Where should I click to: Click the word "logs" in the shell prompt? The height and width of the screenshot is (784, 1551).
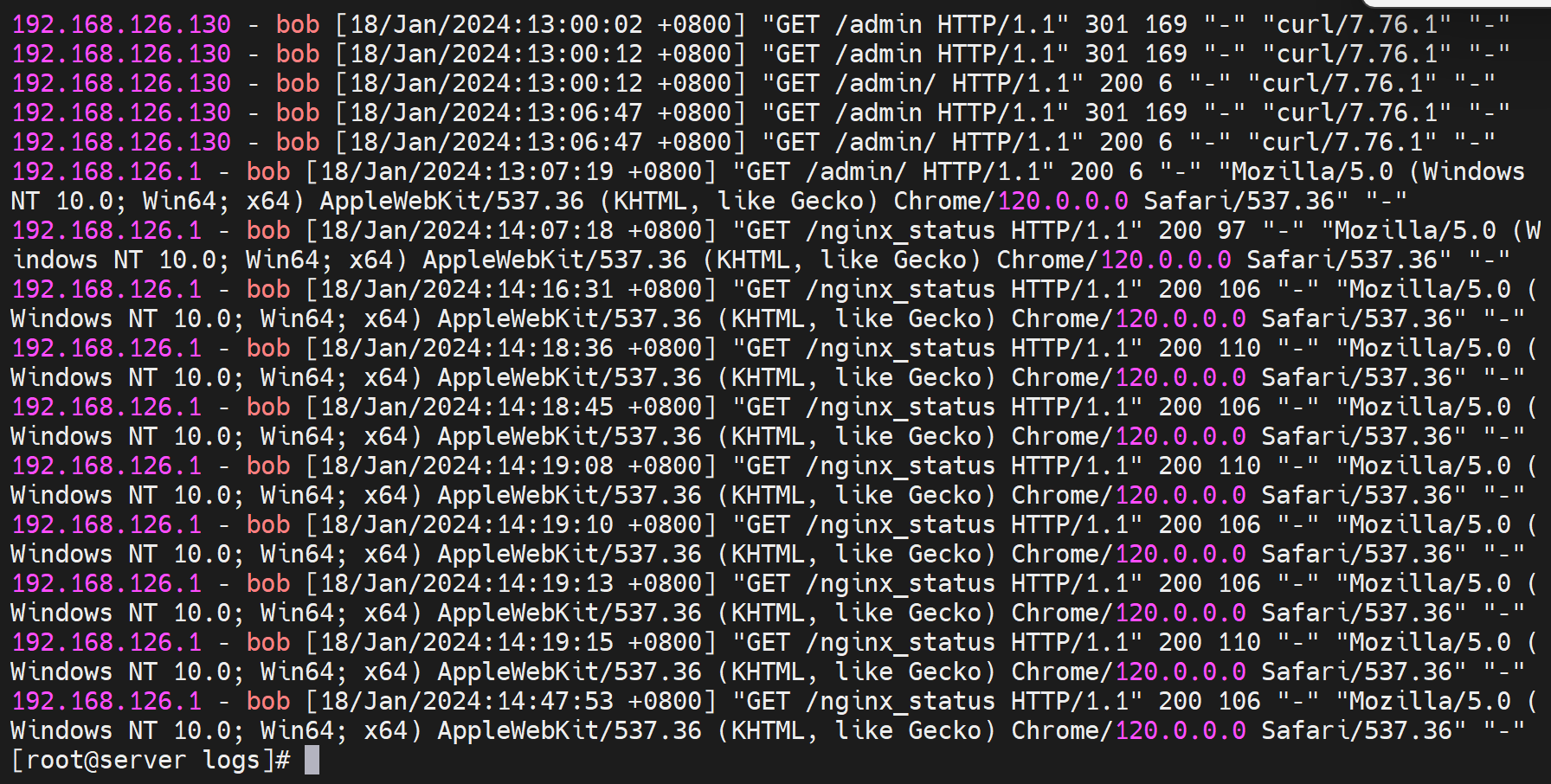(231, 761)
